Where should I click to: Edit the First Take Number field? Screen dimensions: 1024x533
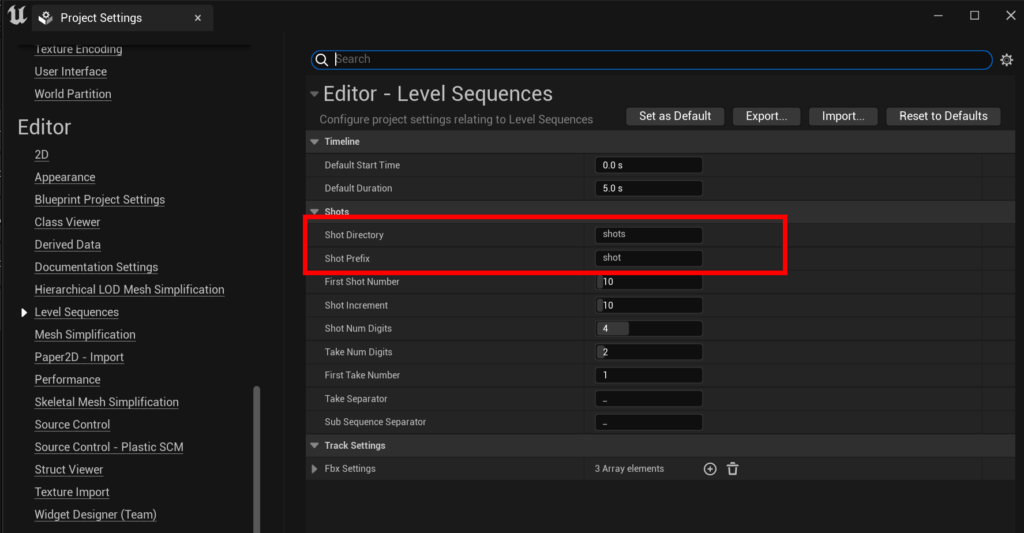tap(648, 375)
